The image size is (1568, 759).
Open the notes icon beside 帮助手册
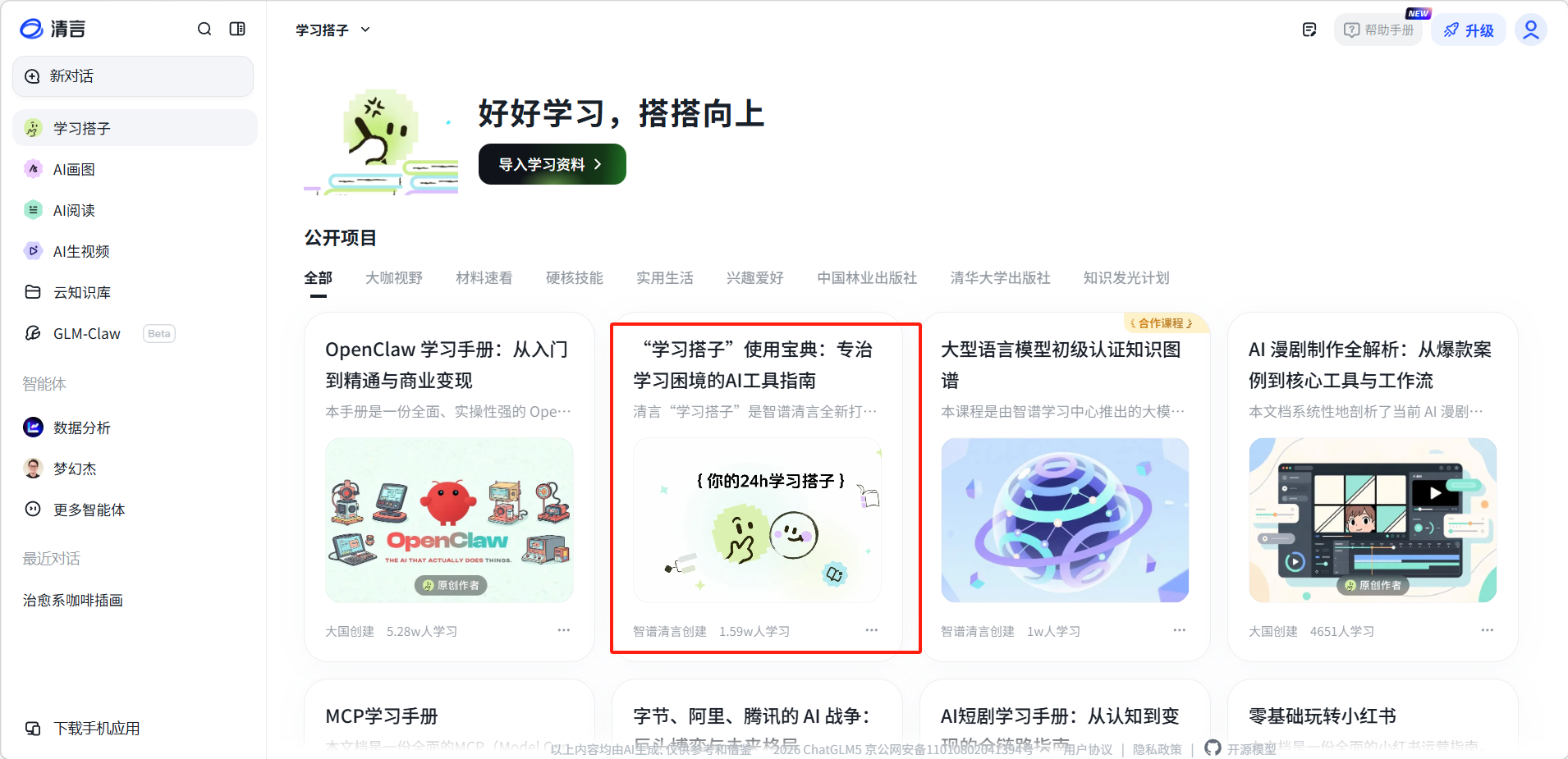coord(1309,30)
